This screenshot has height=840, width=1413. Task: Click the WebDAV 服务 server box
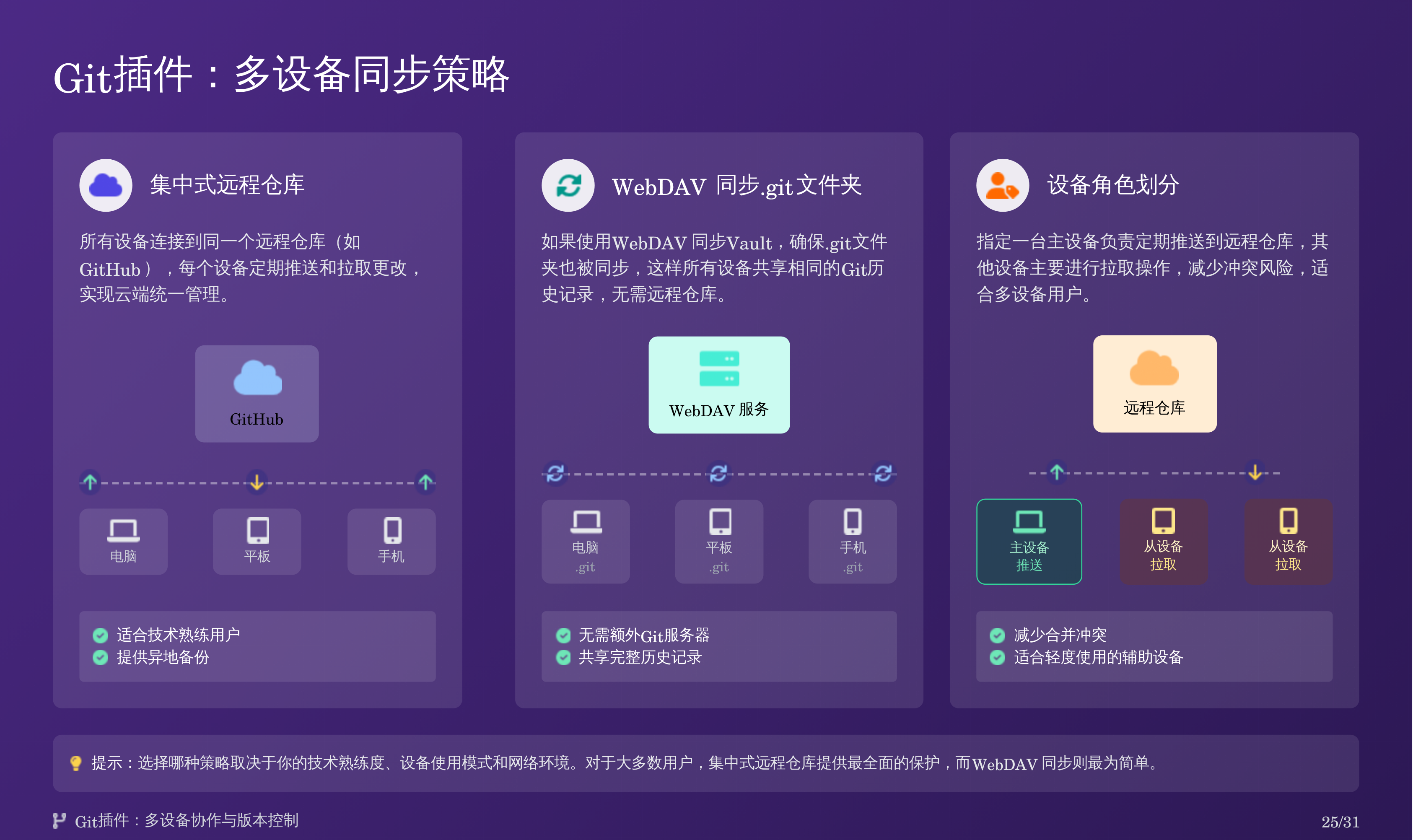click(719, 385)
